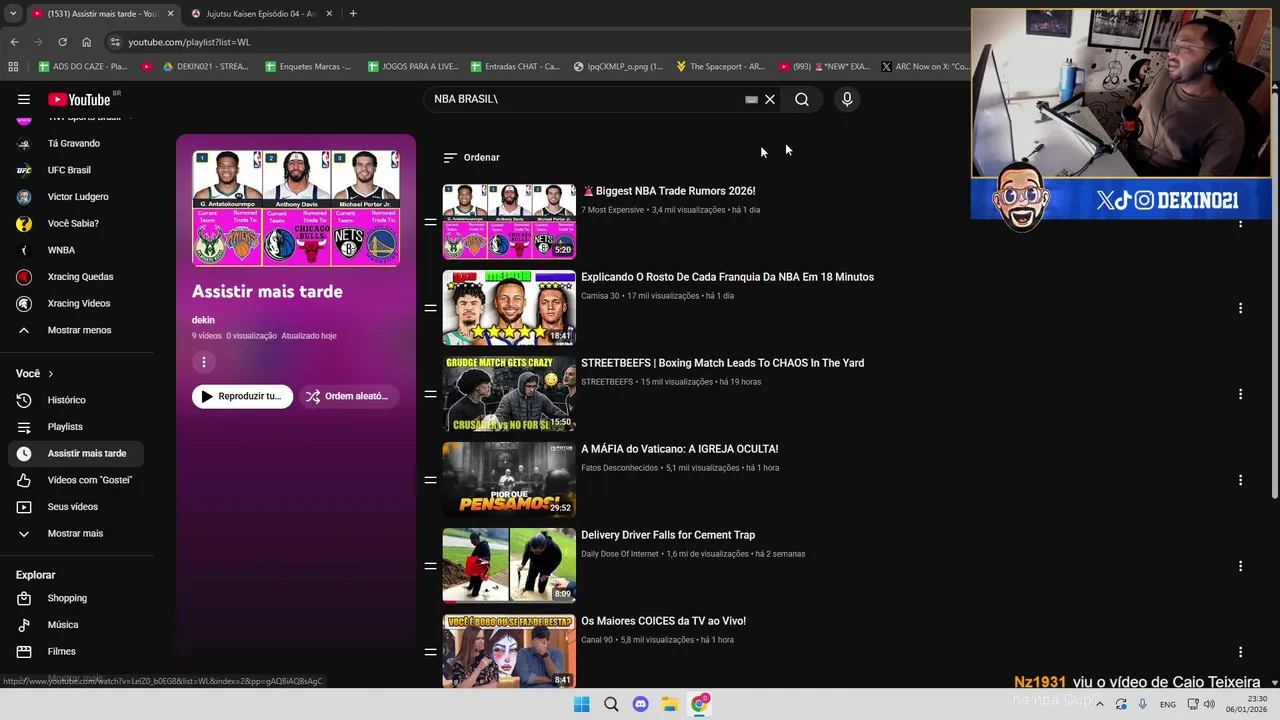The width and height of the screenshot is (1280, 720).
Task: Expand the sidebar with Mostrar mais
Action: tap(74, 533)
